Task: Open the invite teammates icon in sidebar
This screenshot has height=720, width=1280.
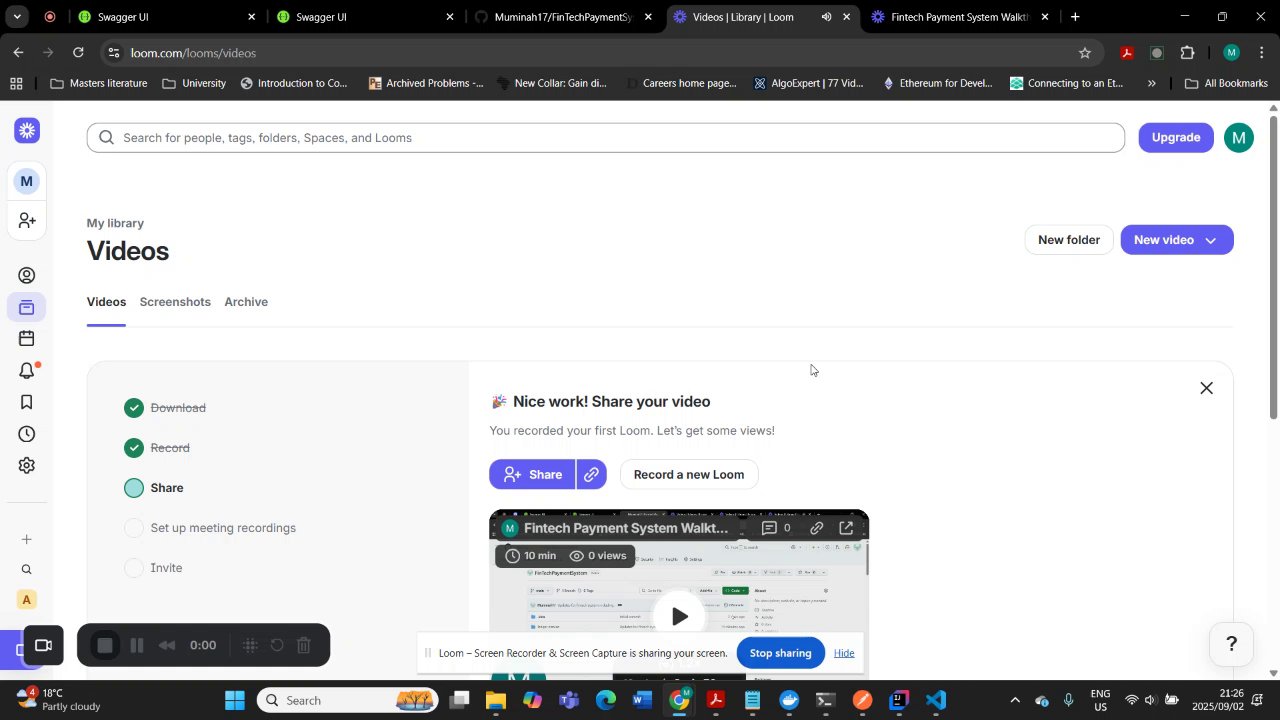Action: [27, 220]
